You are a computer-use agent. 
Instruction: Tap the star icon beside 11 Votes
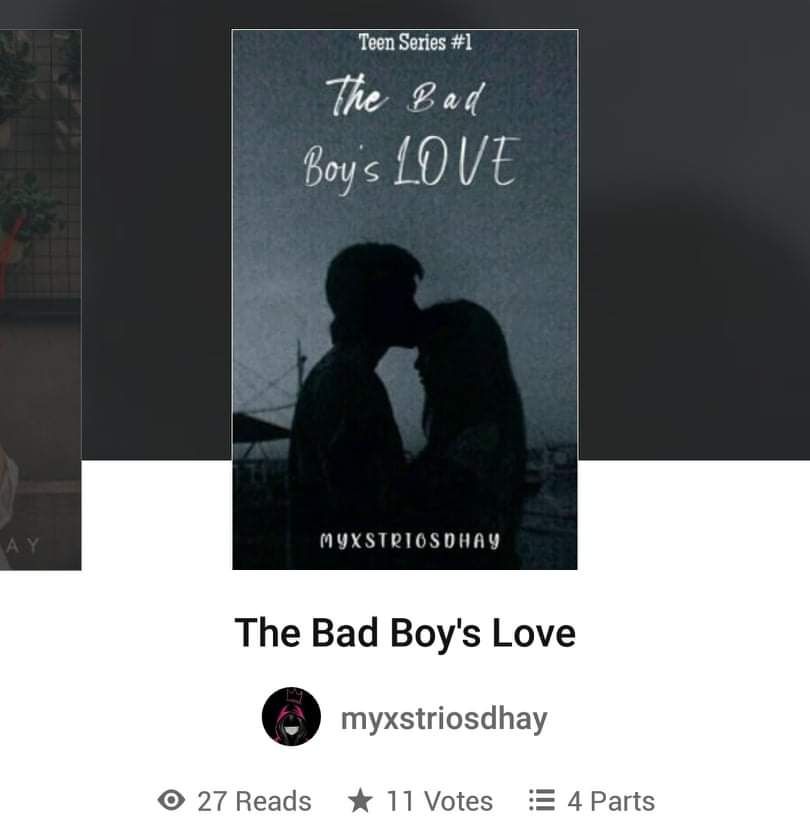(x=360, y=800)
